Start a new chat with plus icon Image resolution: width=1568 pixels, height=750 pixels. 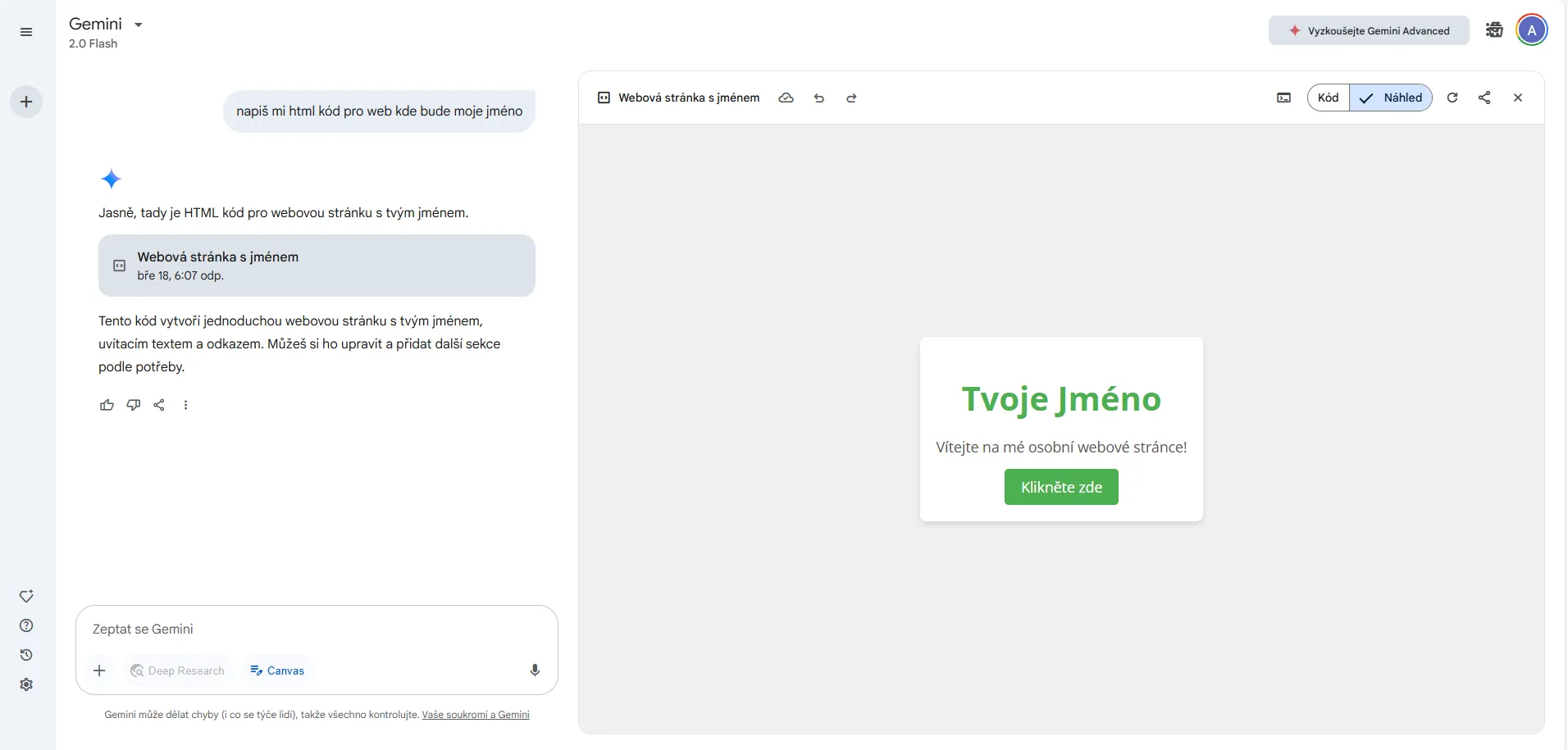tap(26, 102)
